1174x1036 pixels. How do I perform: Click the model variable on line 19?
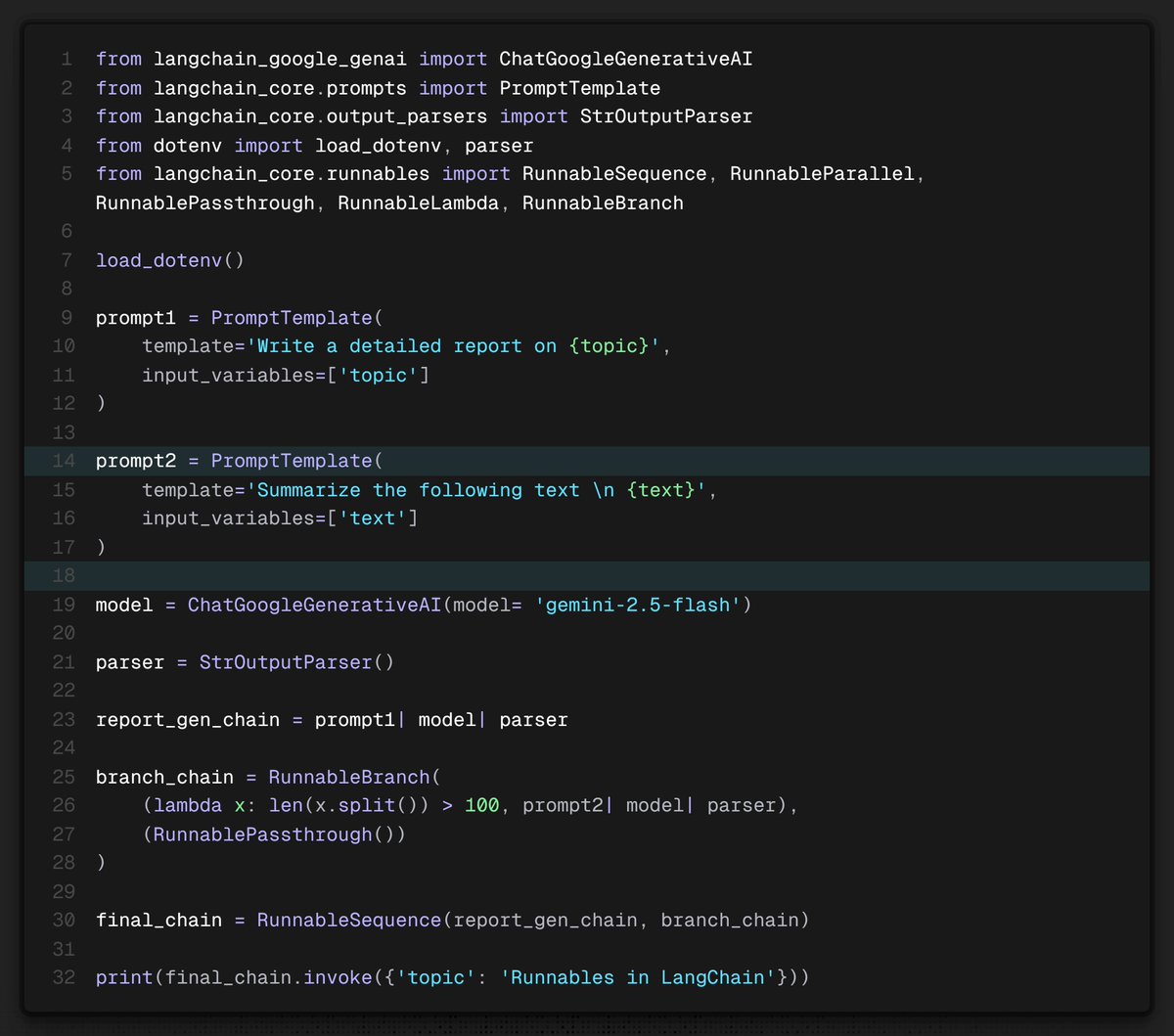click(x=124, y=606)
